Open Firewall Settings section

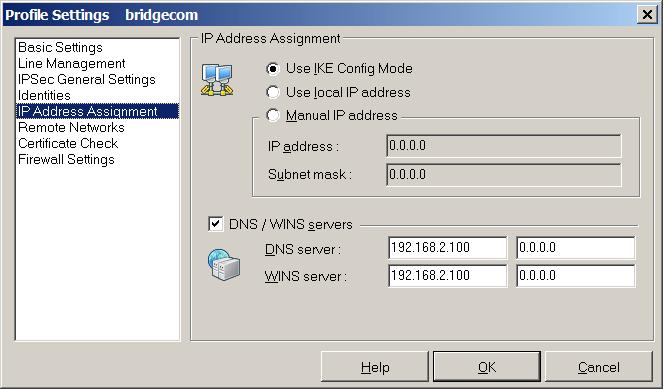(x=66, y=159)
